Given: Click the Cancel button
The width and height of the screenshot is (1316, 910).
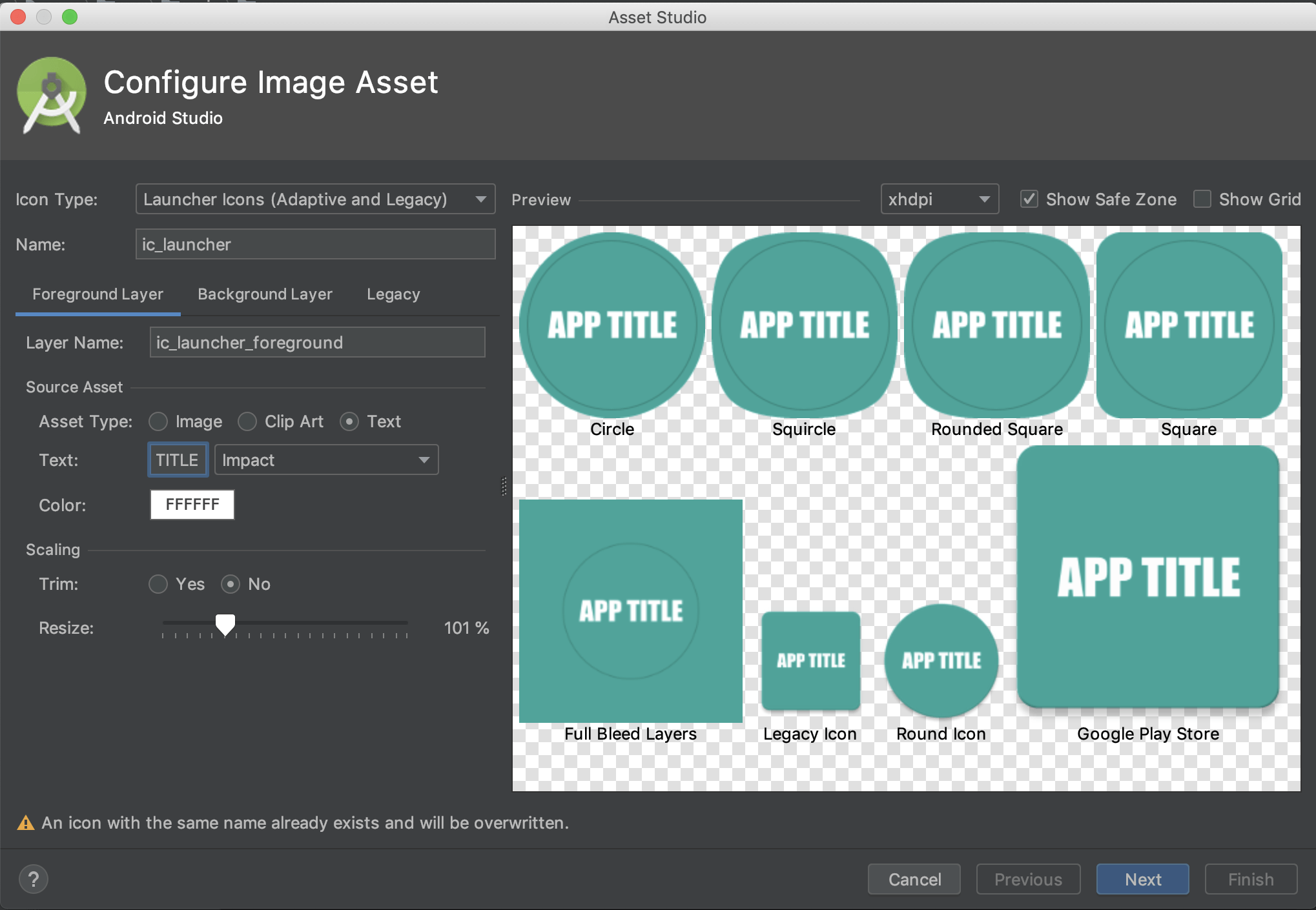Looking at the screenshot, I should pyautogui.click(x=914, y=879).
